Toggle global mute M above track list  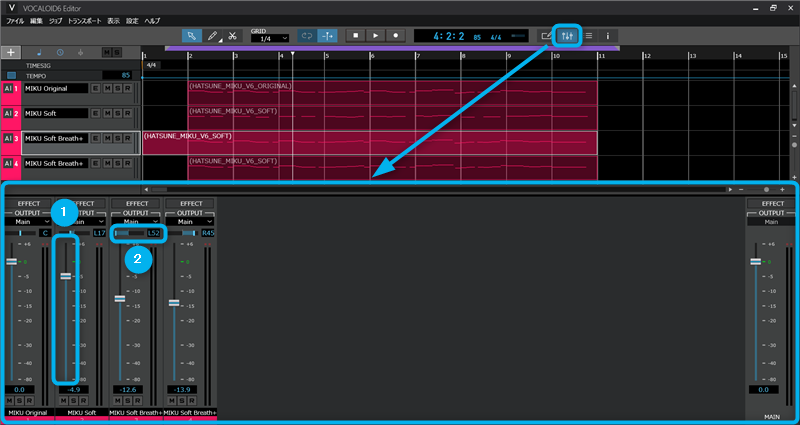107,52
